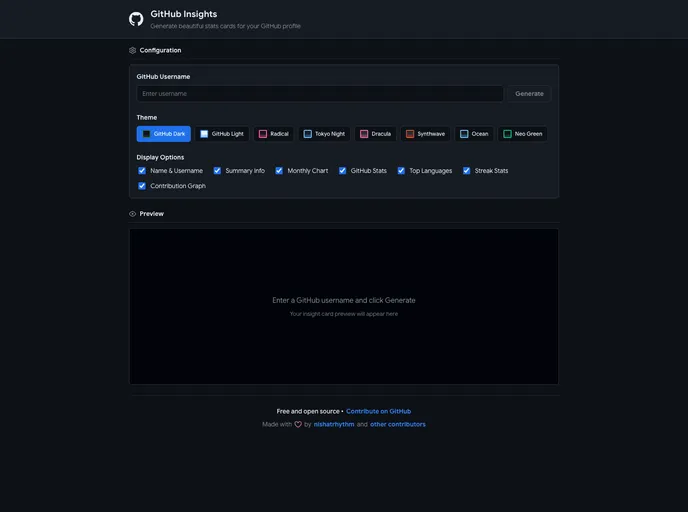Screen dimensions: 688x512
Task: Click the 'Generate beautiful stats cards' subtitle
Action: click(226, 26)
